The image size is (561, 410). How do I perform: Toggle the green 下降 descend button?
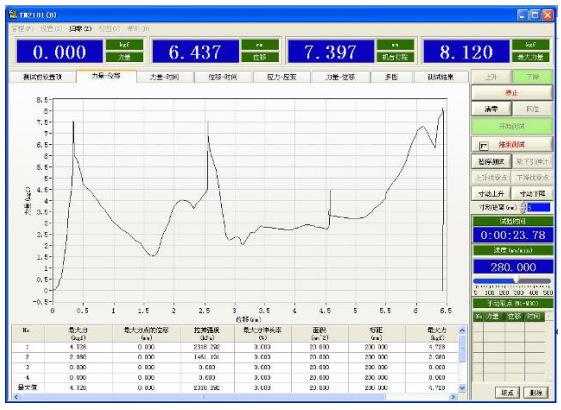coord(532,77)
